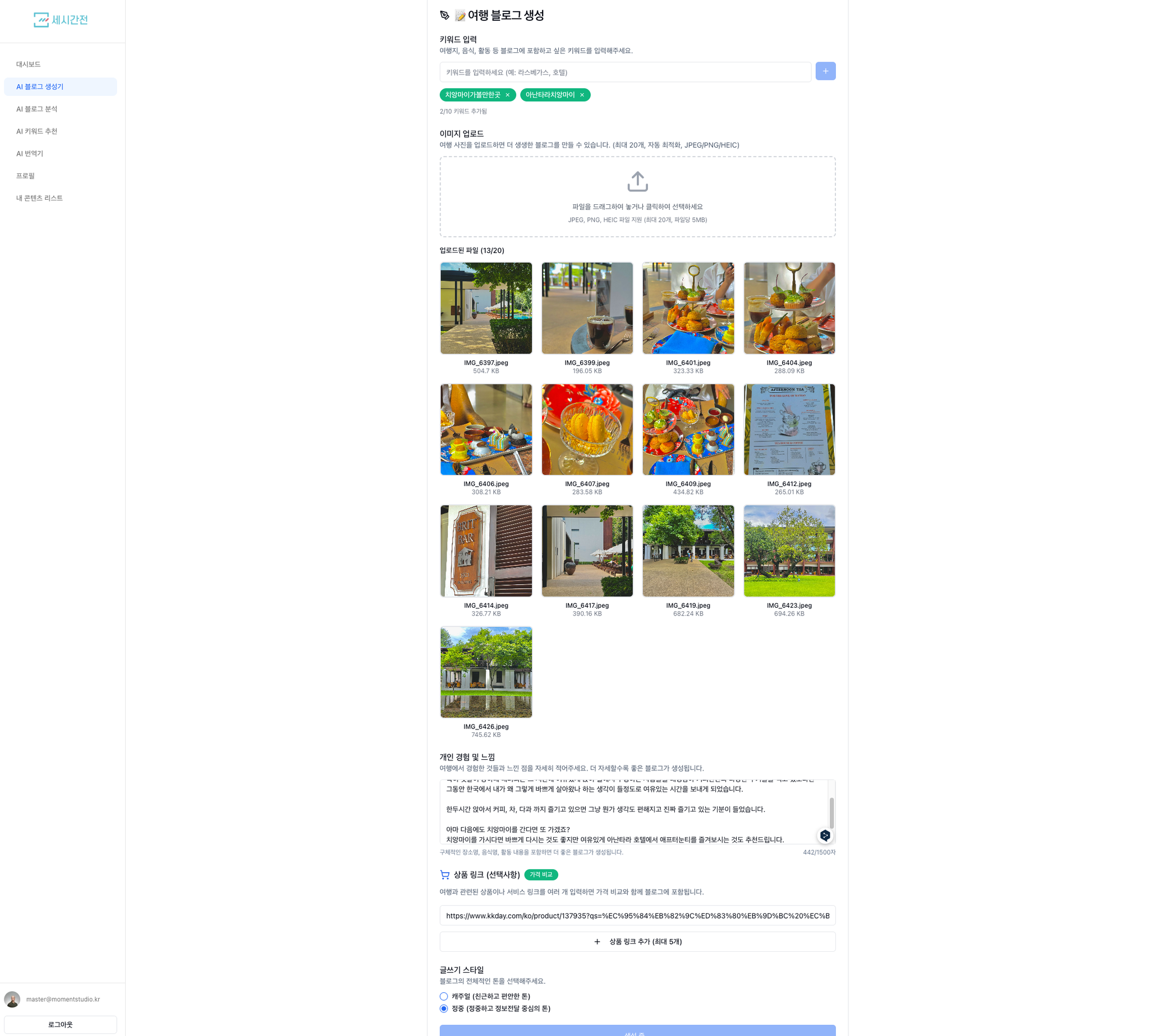Click the kkday product link field
This screenshot has height=1036, width=1149.
click(637, 915)
